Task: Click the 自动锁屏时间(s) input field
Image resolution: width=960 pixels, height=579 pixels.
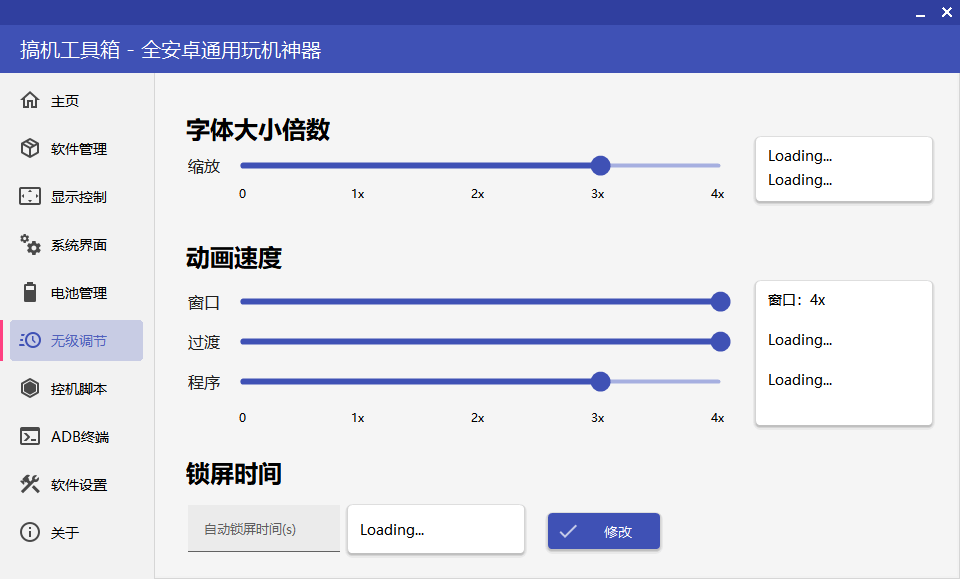Action: click(x=263, y=528)
